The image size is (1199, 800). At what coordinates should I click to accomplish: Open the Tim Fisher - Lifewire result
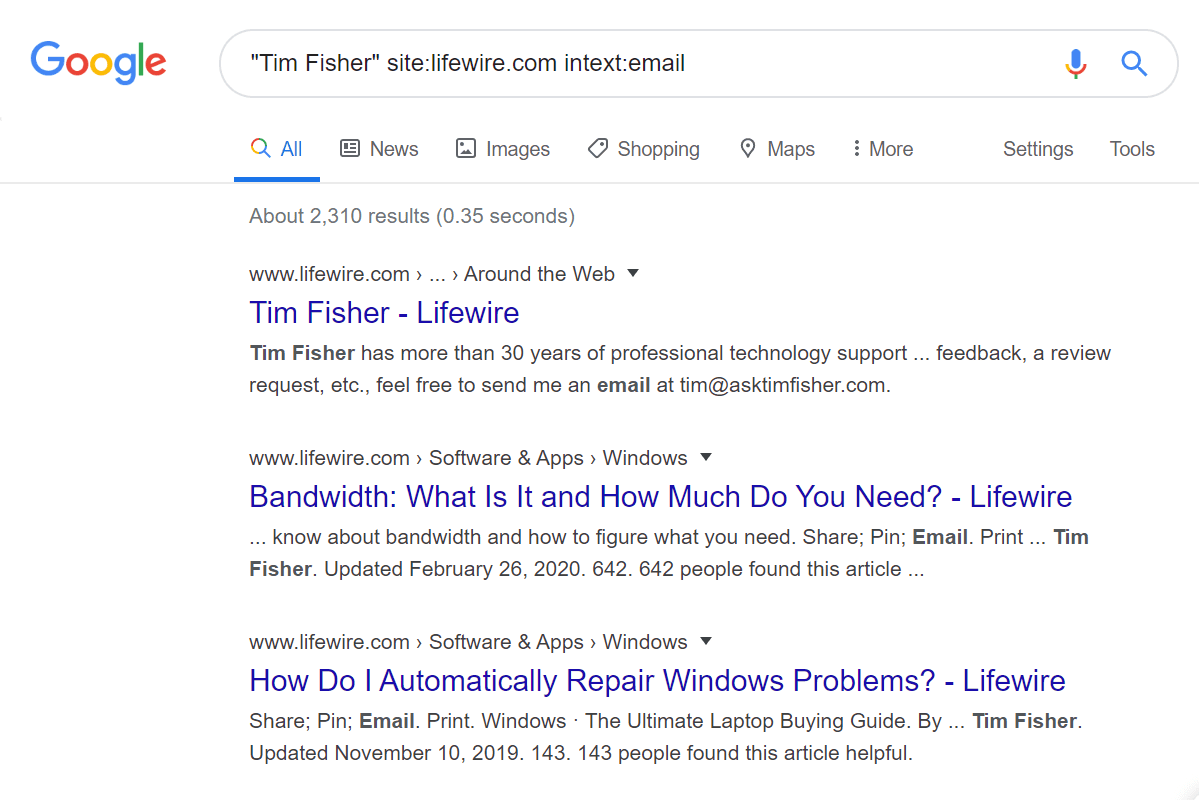coord(384,313)
